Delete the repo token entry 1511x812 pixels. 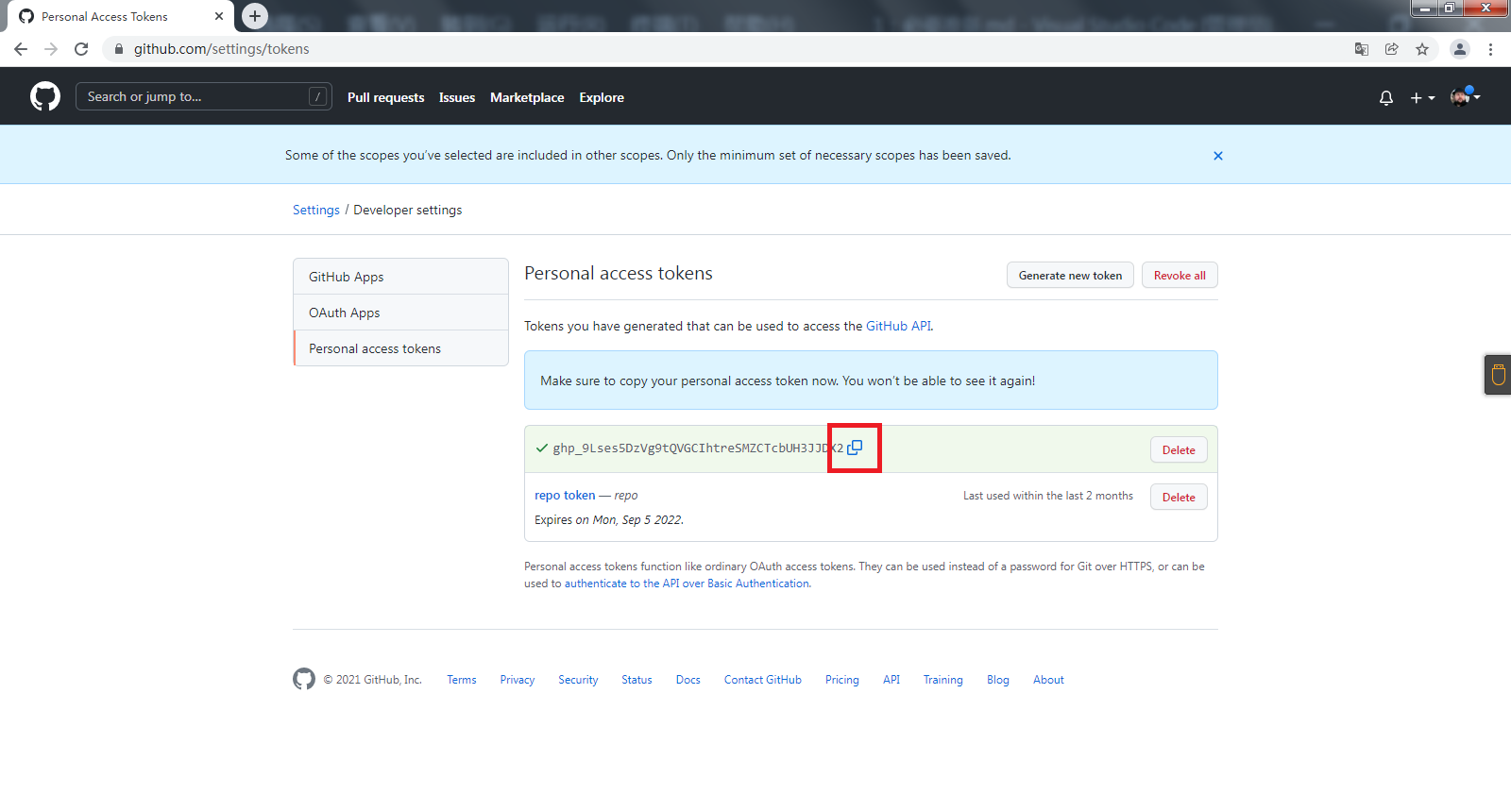1179,498
